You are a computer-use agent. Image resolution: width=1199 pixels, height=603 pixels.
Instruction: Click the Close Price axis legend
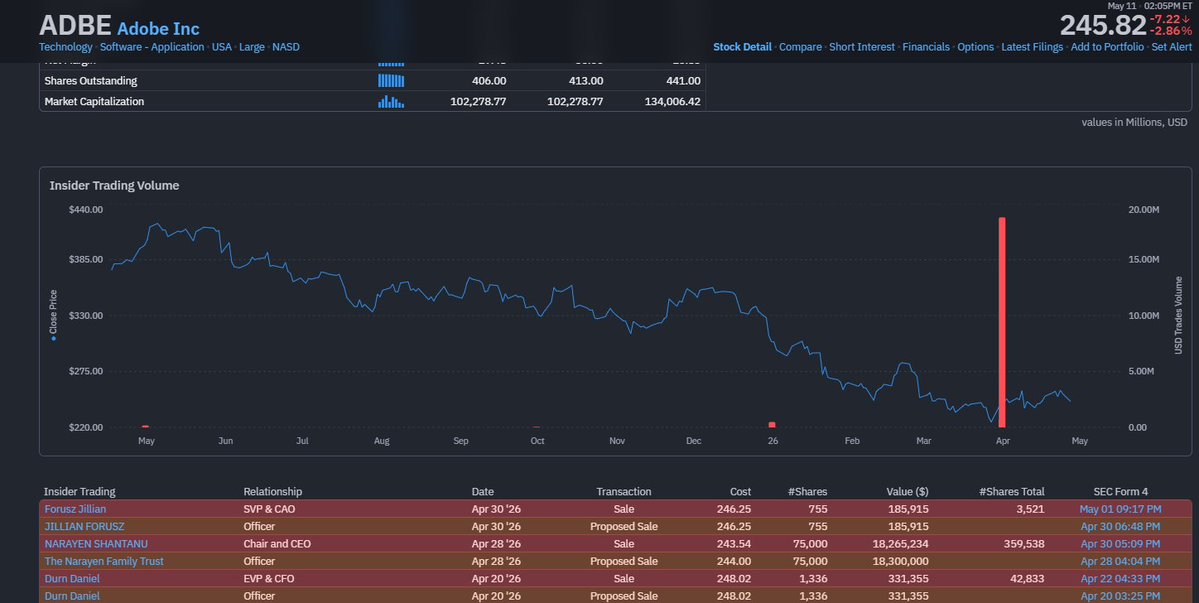point(54,316)
